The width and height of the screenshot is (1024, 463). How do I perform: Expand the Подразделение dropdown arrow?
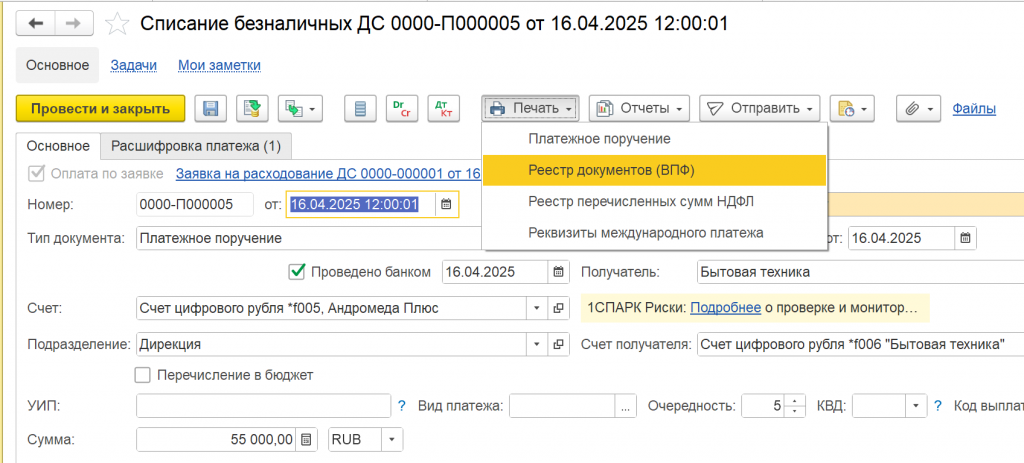tap(537, 343)
